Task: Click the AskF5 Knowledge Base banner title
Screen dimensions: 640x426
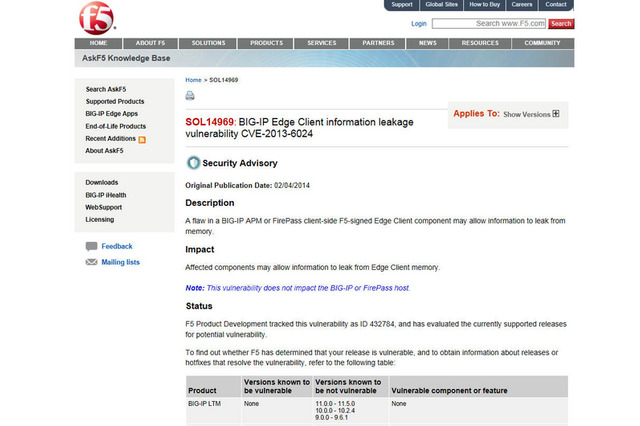Action: coord(126,58)
